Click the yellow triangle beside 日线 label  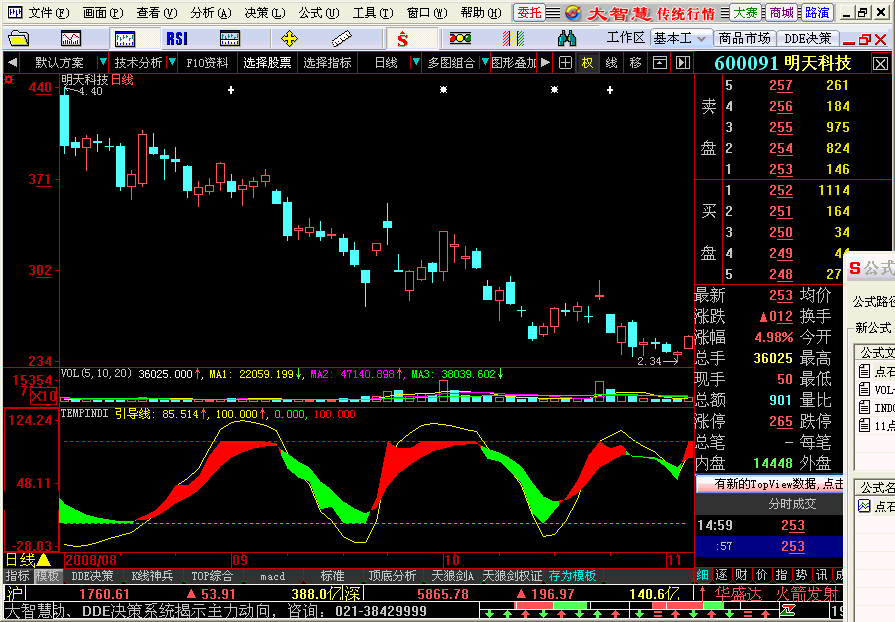click(x=44, y=560)
